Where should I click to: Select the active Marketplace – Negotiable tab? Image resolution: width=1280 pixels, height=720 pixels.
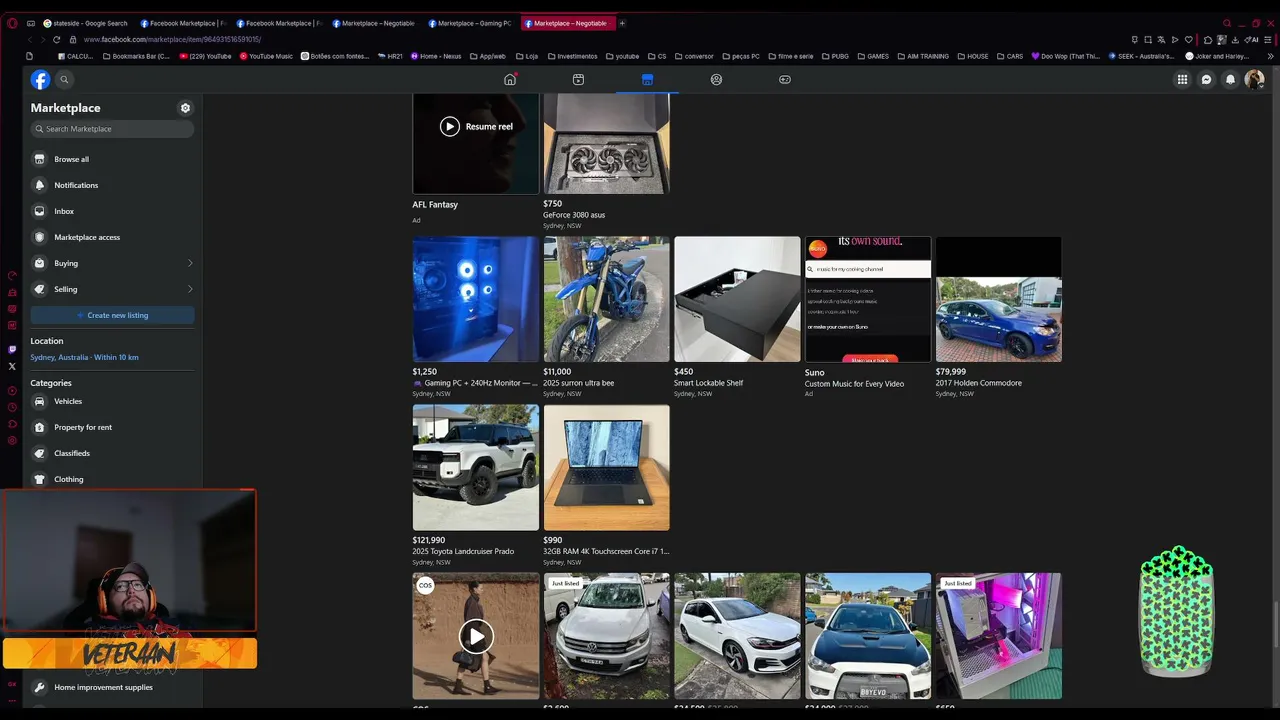568,23
